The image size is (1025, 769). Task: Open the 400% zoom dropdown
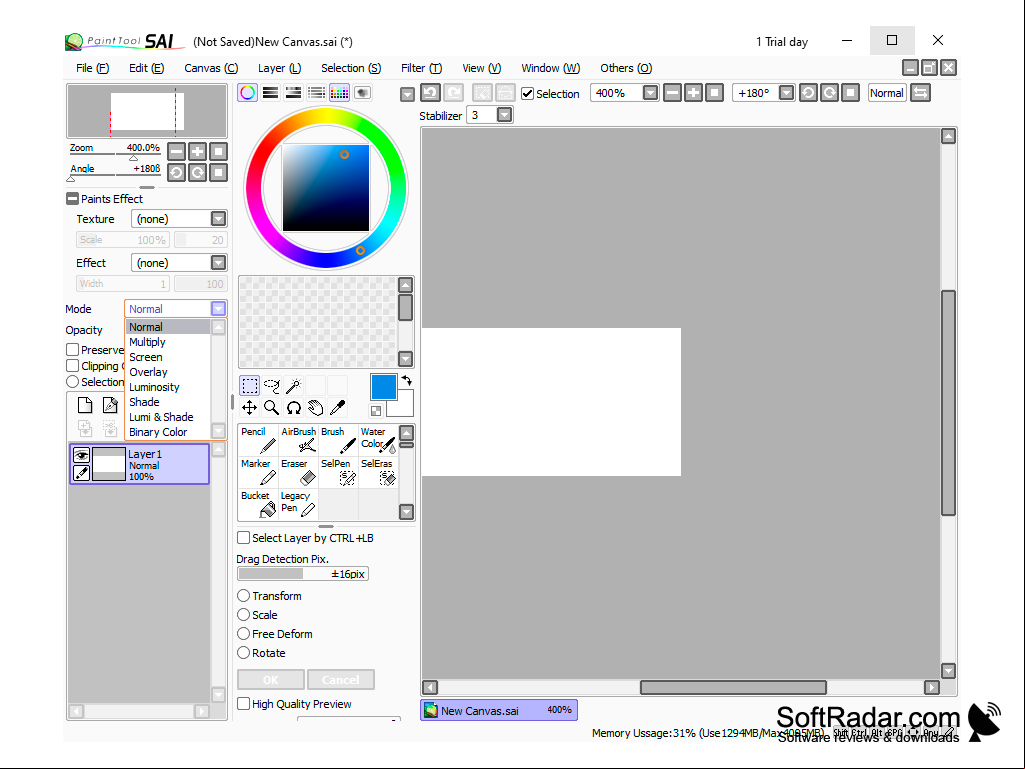pyautogui.click(x=650, y=93)
